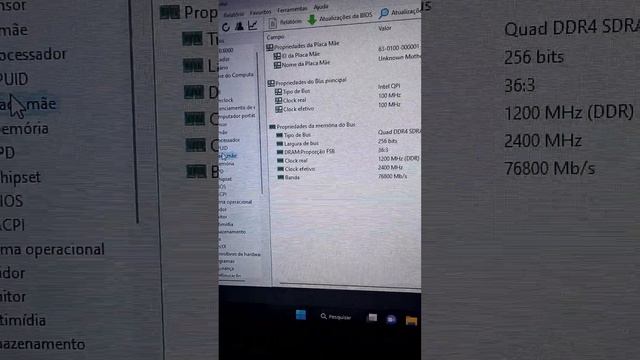Image resolution: width=640 pixels, height=360 pixels.
Task: Click the Relatório report page icon
Action: tap(273, 23)
